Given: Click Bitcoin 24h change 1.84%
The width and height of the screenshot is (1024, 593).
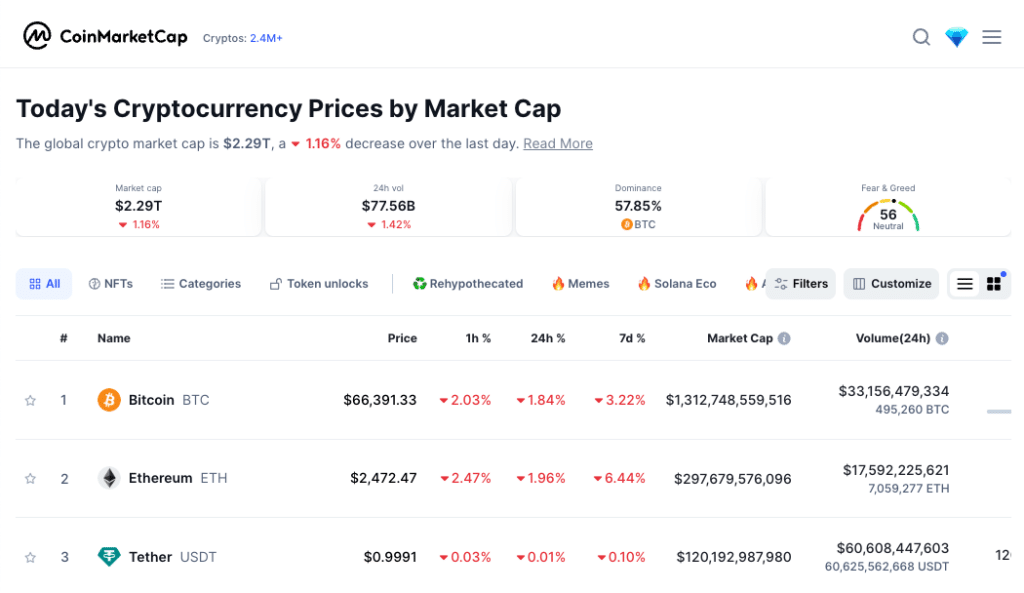Looking at the screenshot, I should [x=541, y=400].
